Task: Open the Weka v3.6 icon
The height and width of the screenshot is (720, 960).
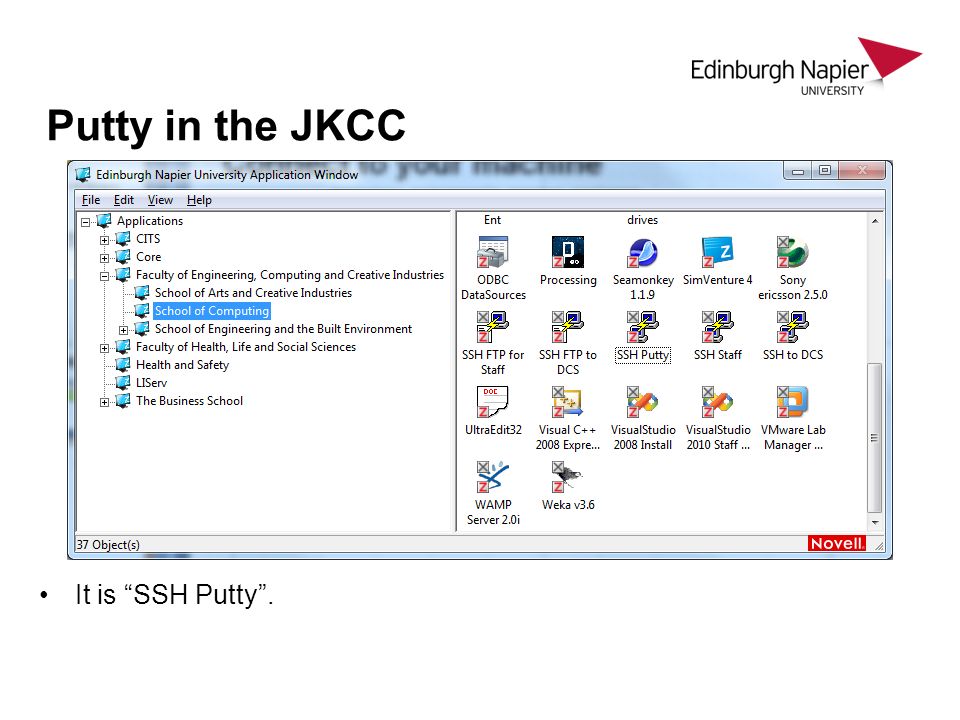Action: (x=568, y=477)
